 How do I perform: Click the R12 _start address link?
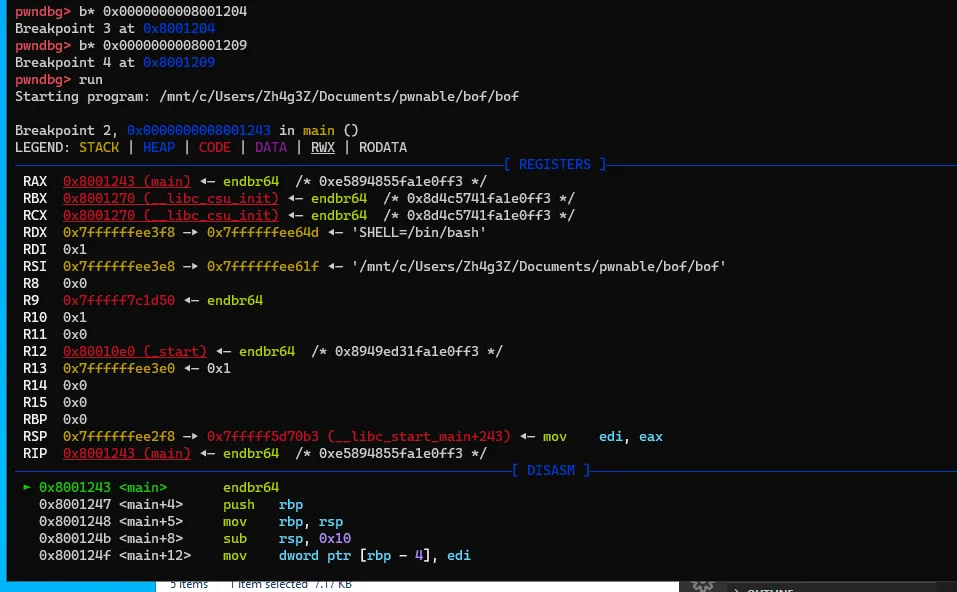134,351
